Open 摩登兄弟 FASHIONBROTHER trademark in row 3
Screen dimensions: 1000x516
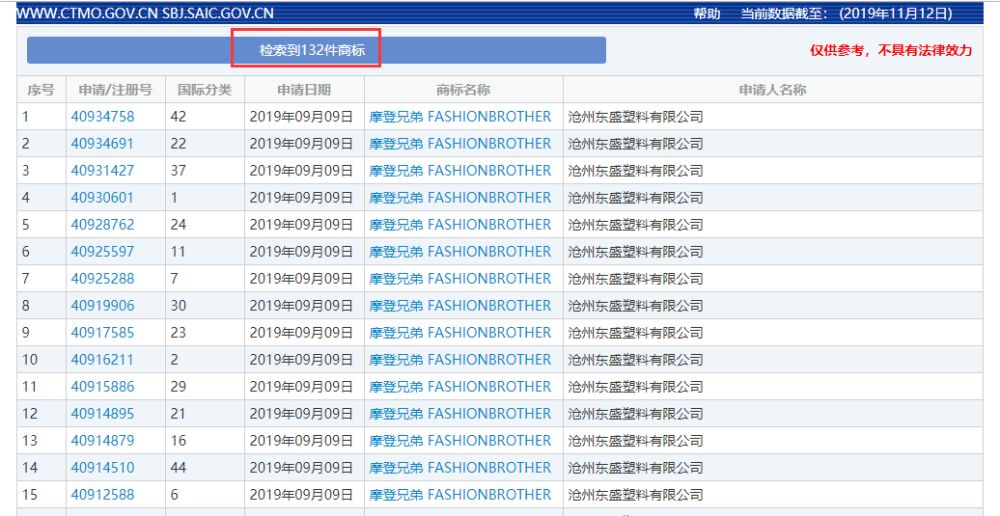click(x=460, y=170)
